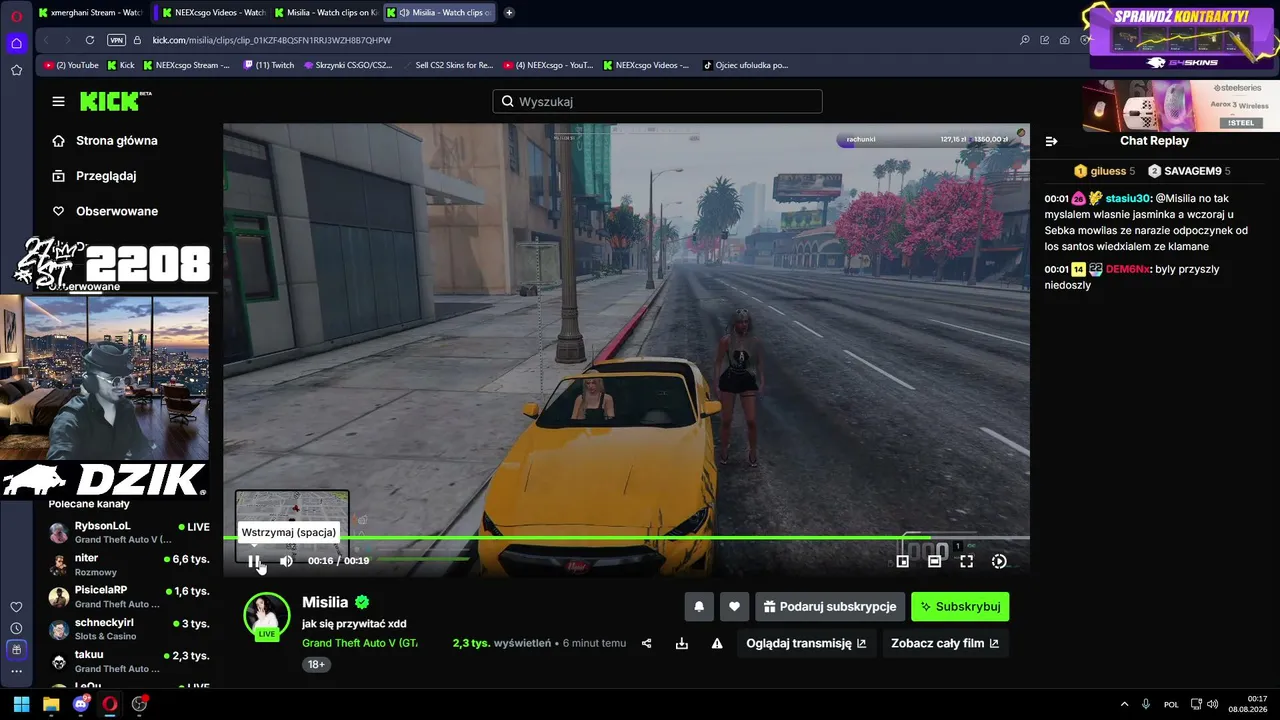This screenshot has height=720, width=1280.
Task: Open Opera sidebar heart icon
Action: [16, 607]
